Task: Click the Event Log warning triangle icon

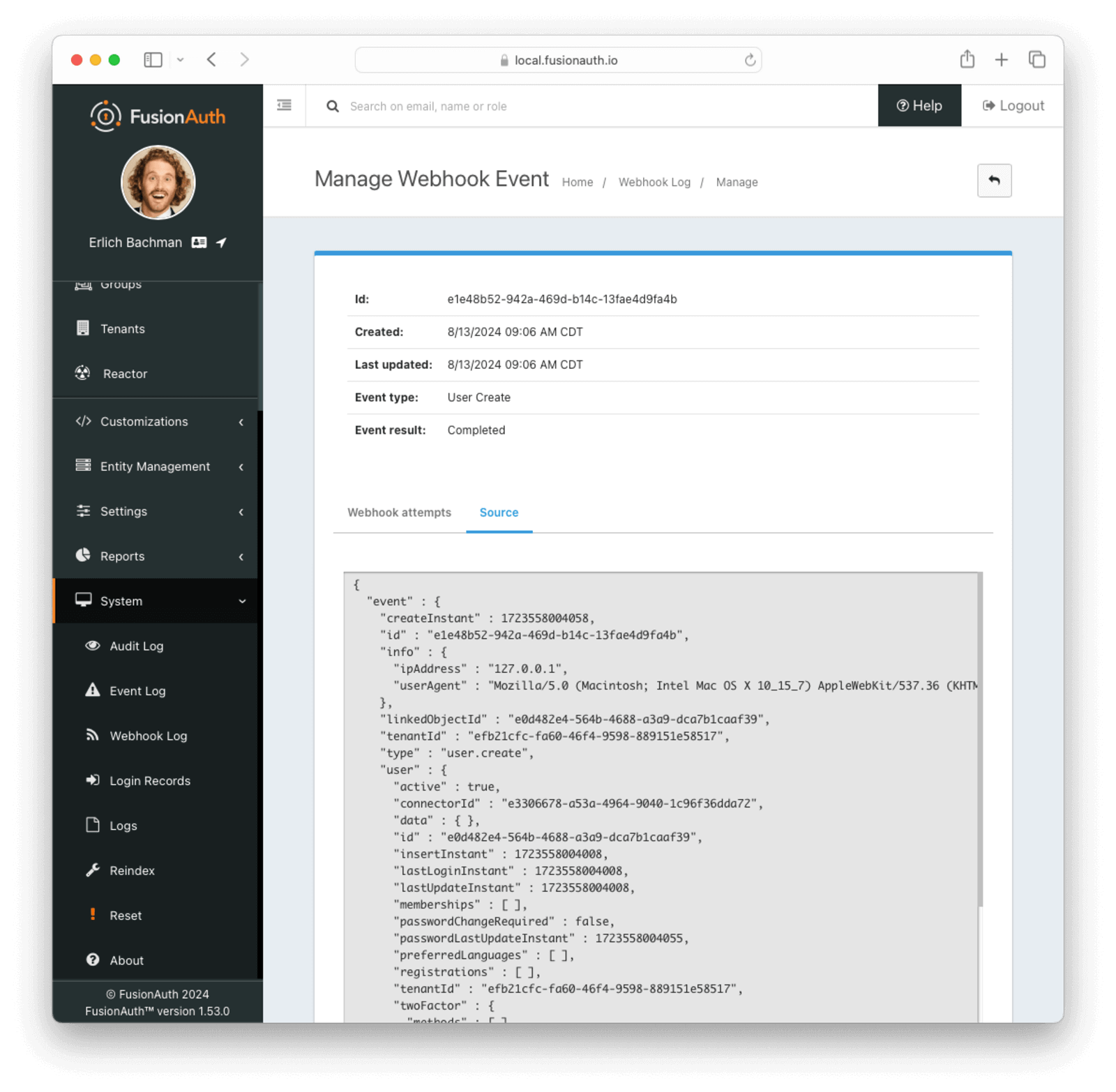Action: (x=92, y=690)
